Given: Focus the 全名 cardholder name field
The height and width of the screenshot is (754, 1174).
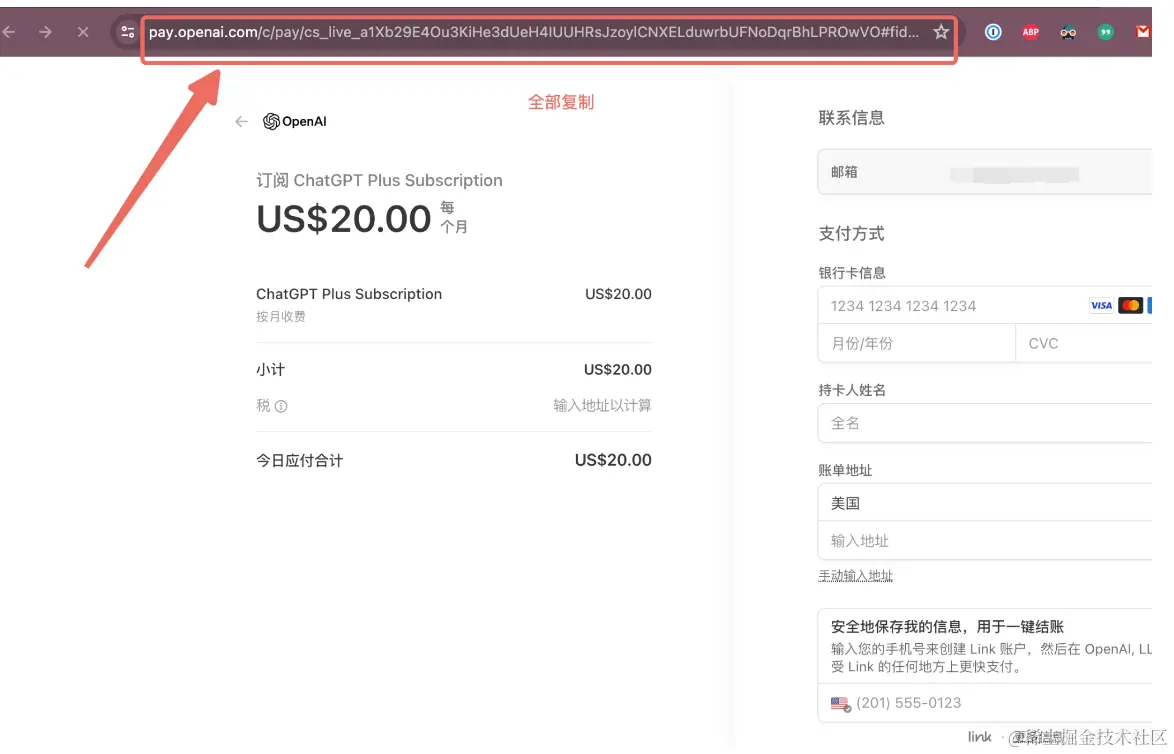Looking at the screenshot, I should [985, 423].
